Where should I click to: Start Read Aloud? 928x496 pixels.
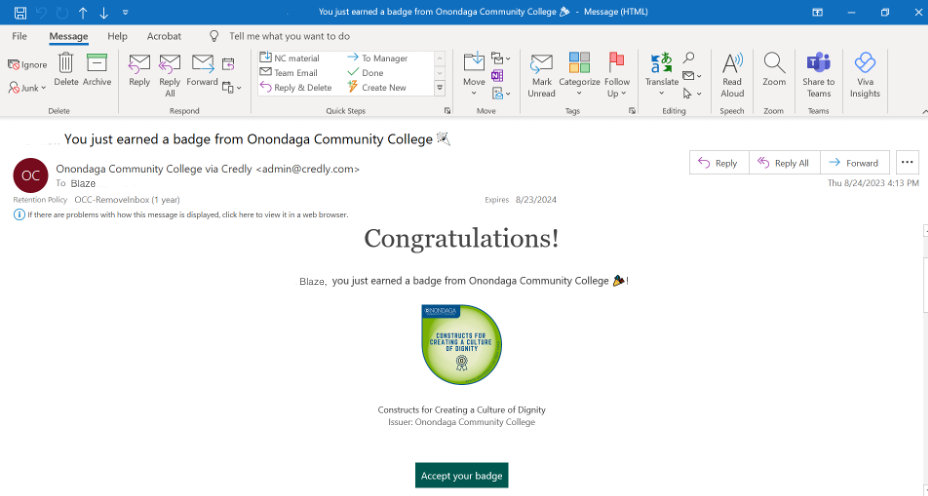(x=732, y=75)
